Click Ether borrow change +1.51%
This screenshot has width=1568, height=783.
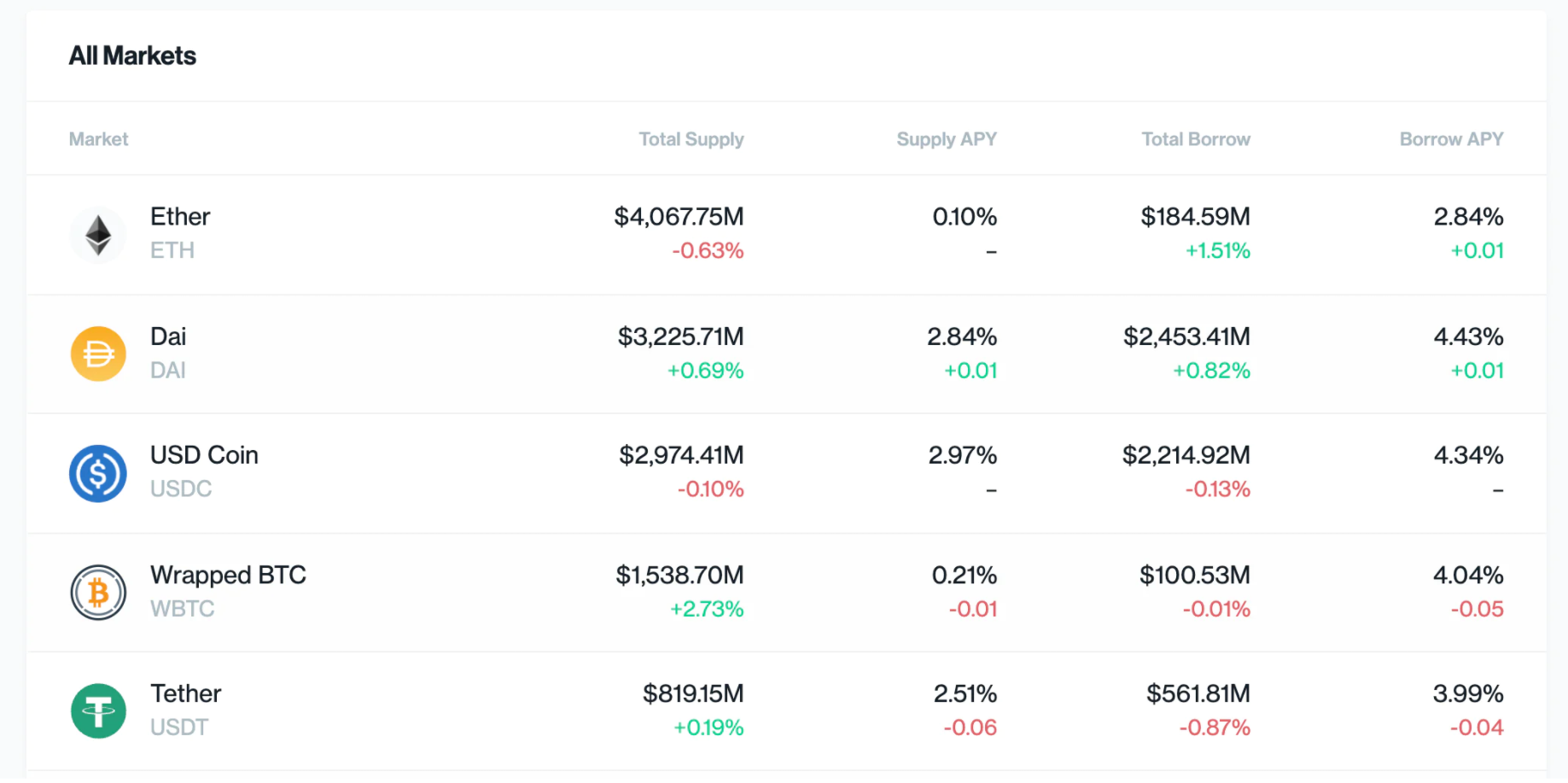click(x=1217, y=250)
